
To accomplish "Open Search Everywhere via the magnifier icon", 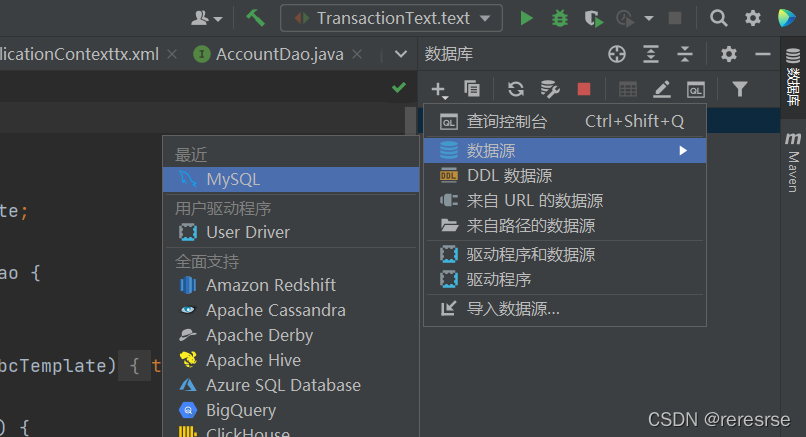I will [x=719, y=19].
